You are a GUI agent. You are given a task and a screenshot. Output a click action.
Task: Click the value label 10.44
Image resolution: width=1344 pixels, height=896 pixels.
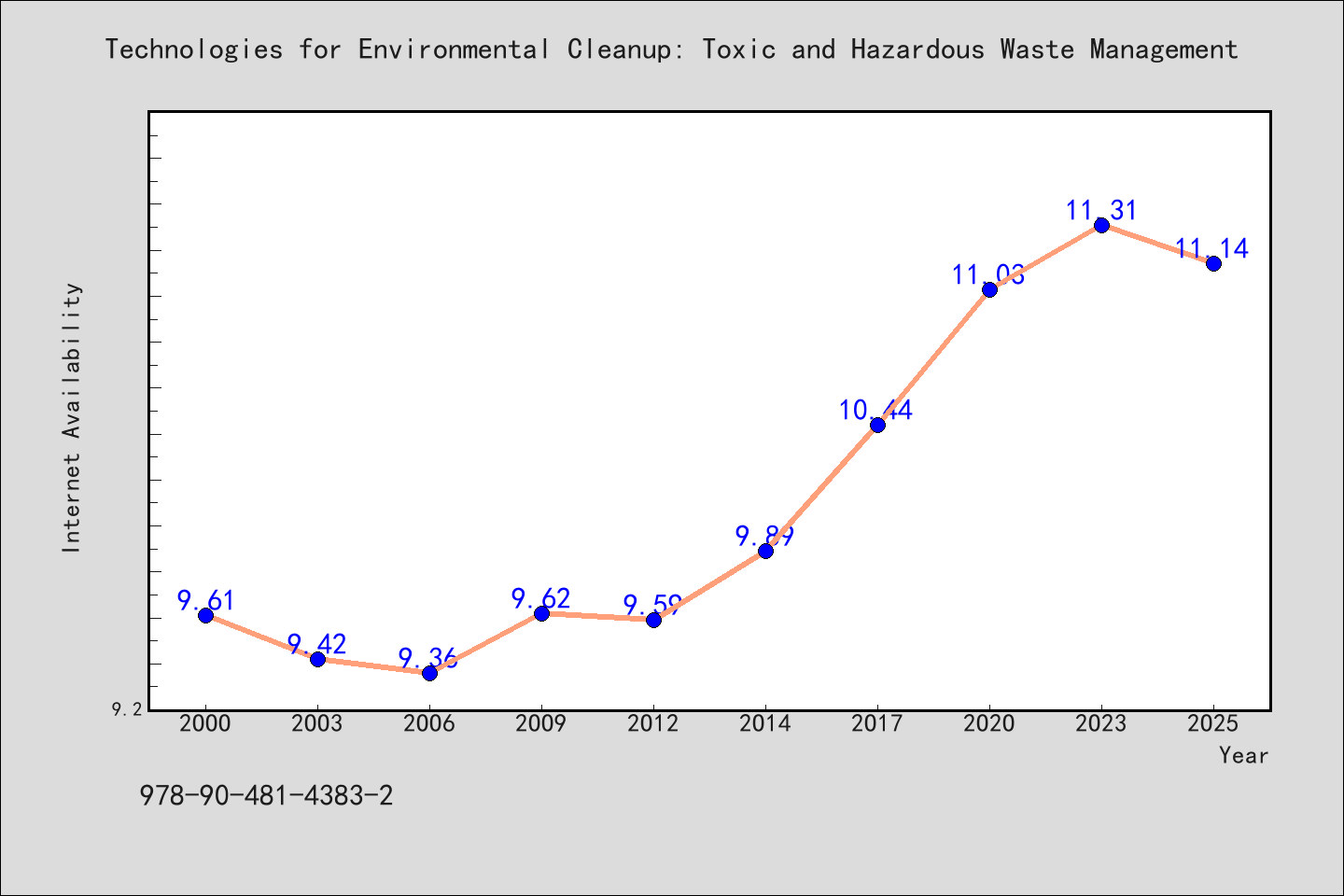[875, 410]
